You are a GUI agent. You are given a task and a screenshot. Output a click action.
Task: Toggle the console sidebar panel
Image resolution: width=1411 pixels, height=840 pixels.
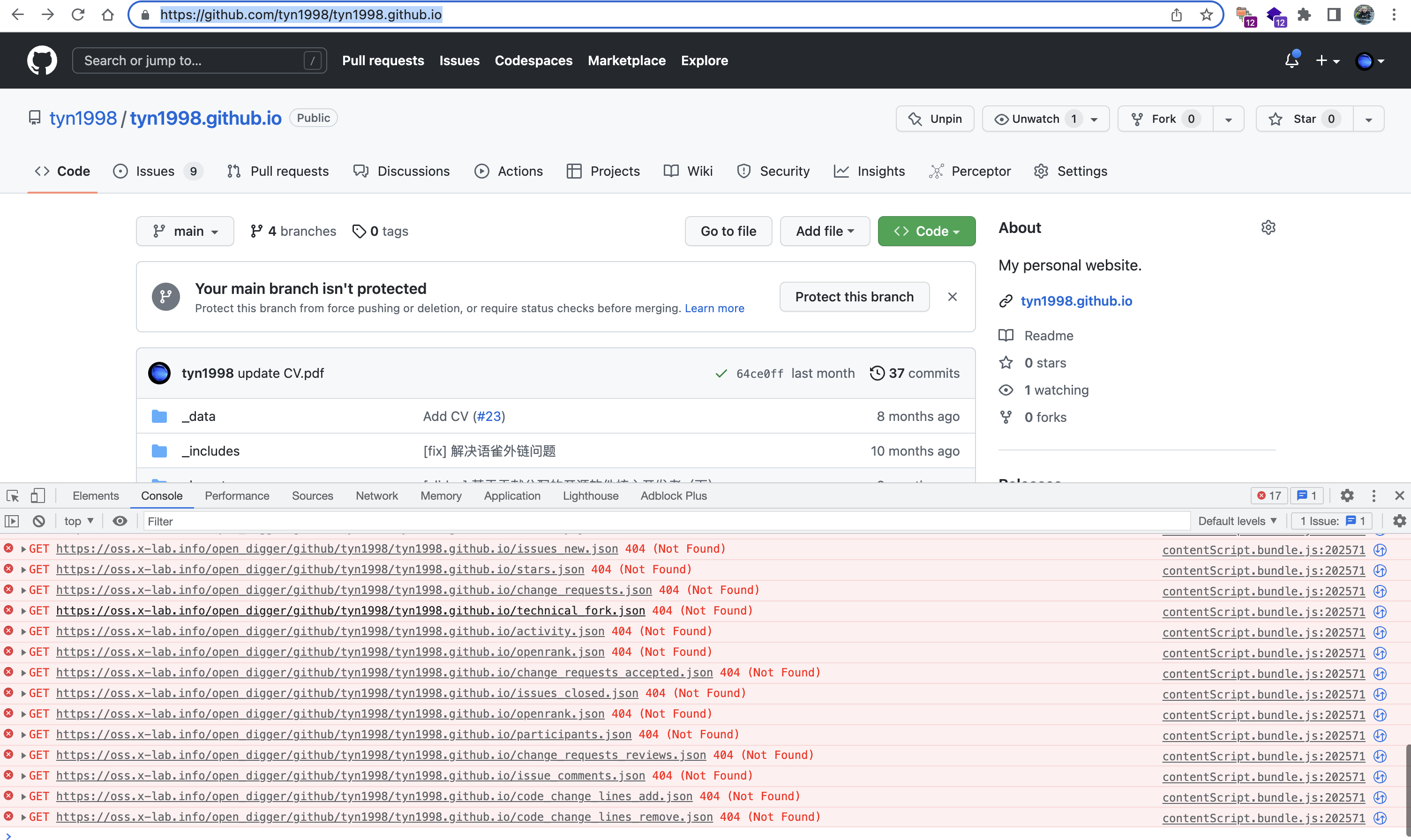click(12, 521)
